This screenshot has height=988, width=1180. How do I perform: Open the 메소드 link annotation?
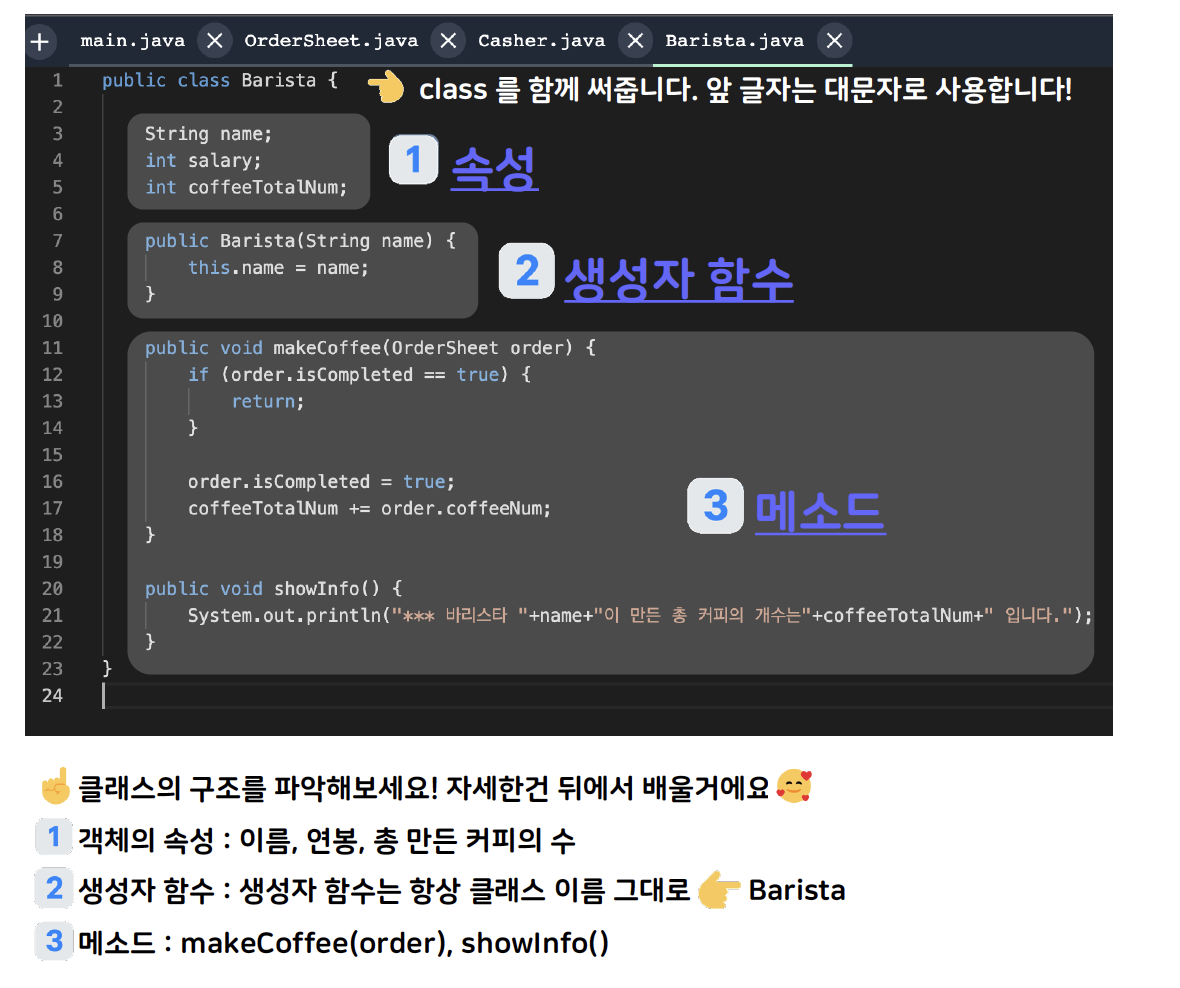click(820, 508)
